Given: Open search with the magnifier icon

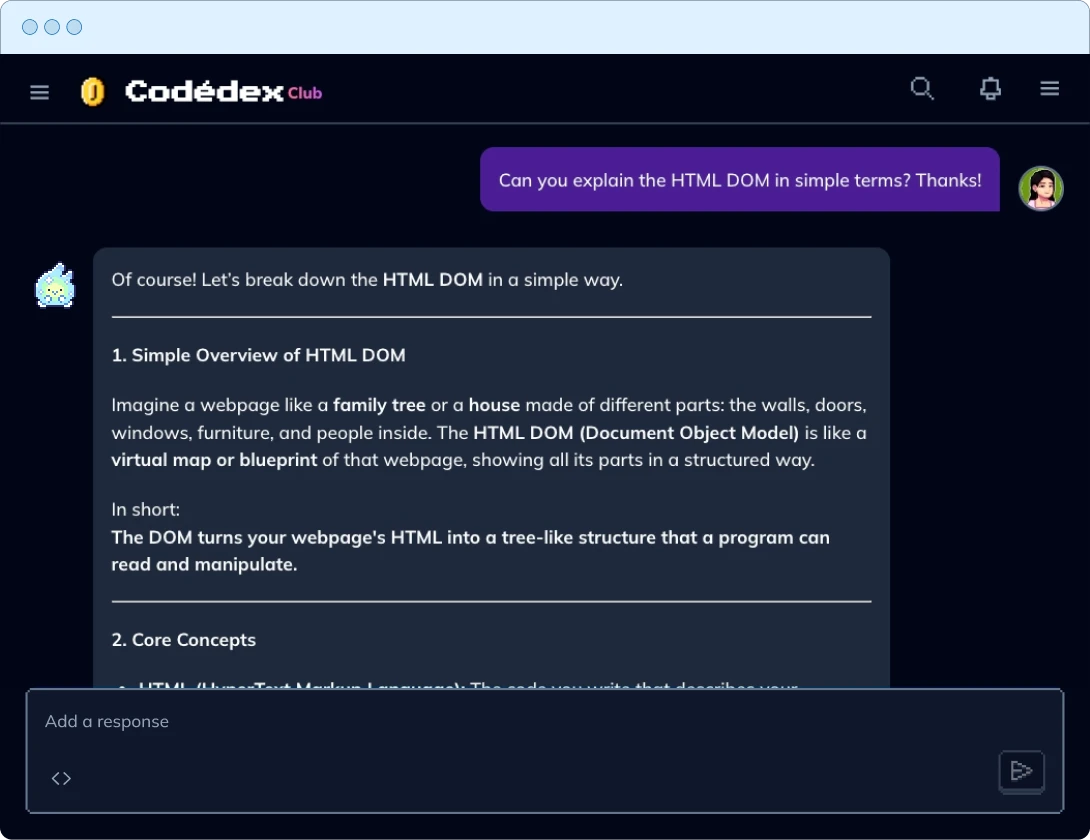Looking at the screenshot, I should [922, 88].
